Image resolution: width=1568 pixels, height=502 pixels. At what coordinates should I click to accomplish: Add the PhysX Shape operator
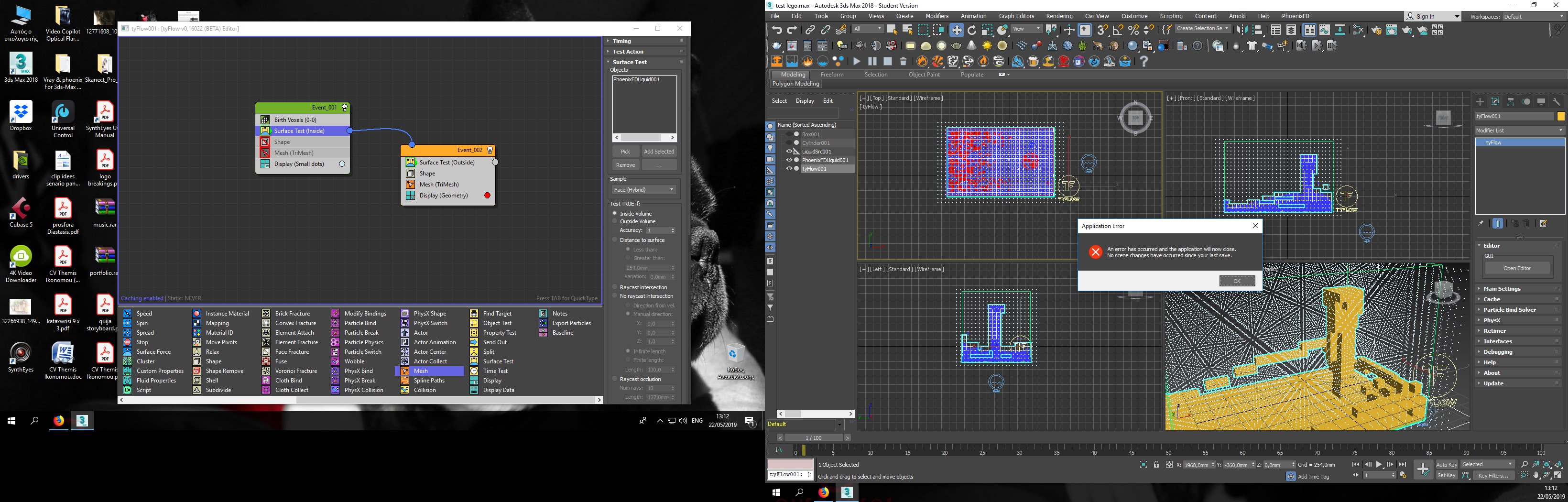click(x=424, y=313)
